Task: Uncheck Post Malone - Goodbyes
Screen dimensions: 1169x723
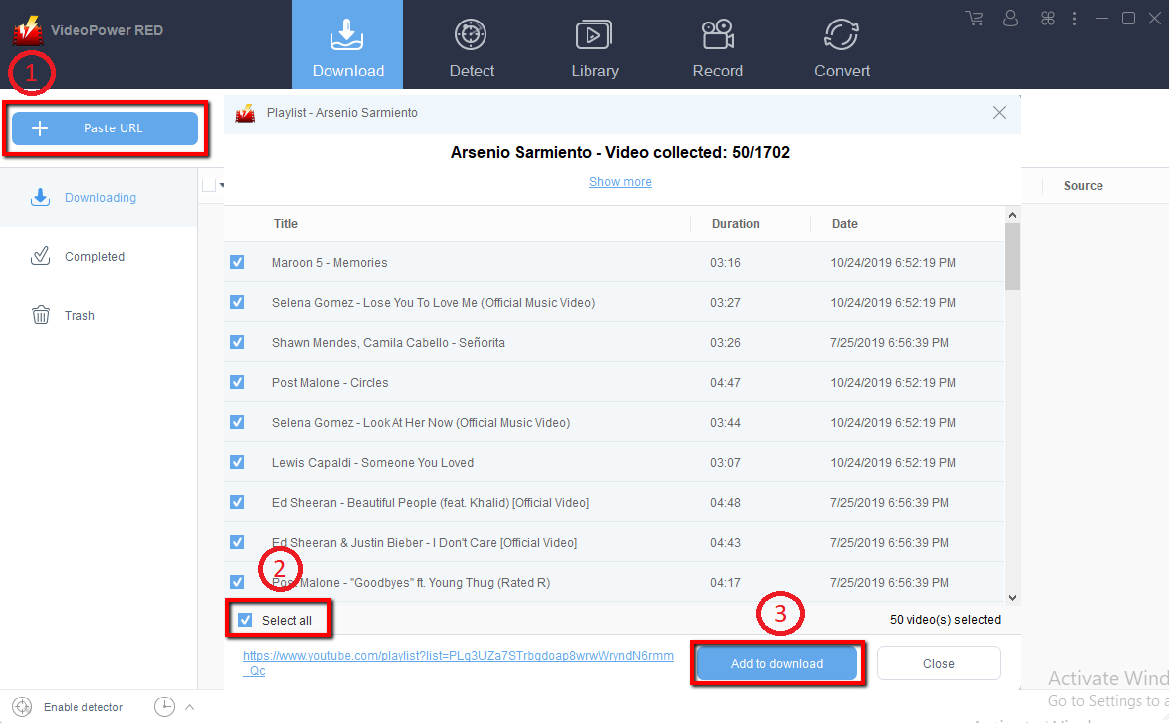Action: click(237, 582)
